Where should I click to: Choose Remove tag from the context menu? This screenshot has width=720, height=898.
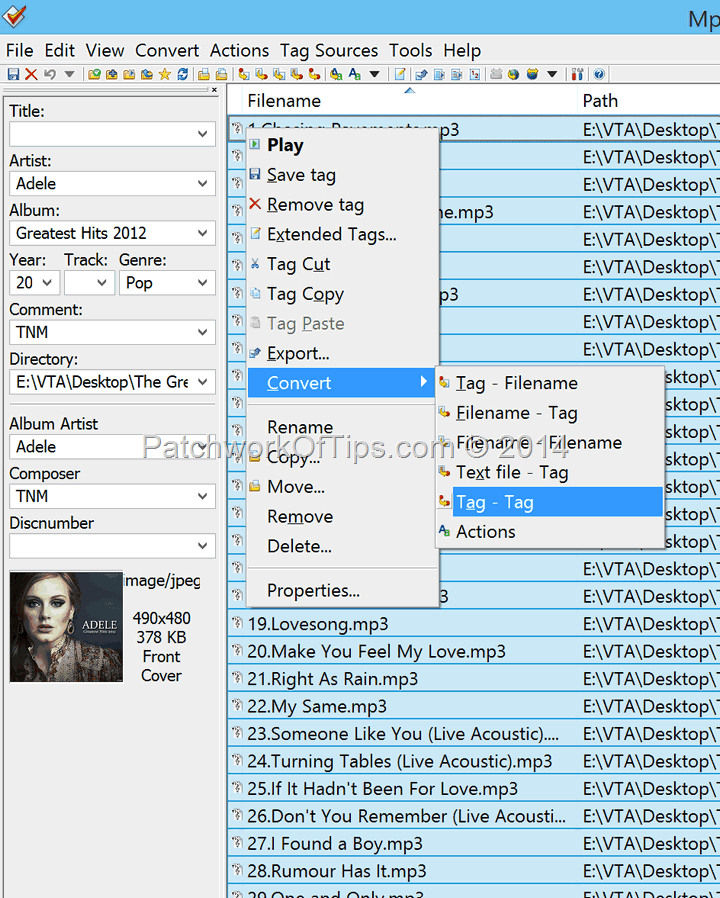coord(343,205)
